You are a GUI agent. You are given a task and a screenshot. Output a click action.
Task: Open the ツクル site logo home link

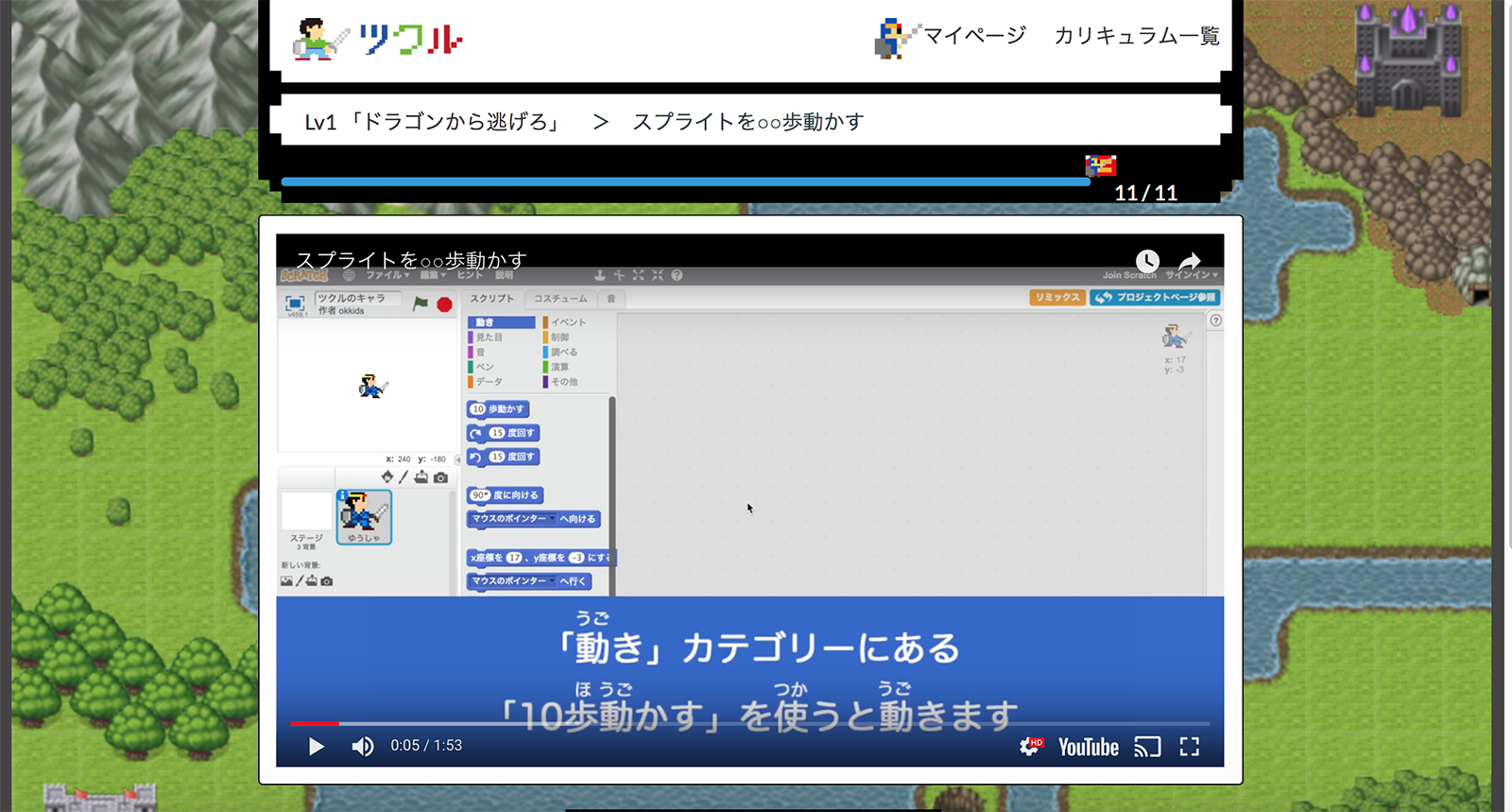coord(378,39)
